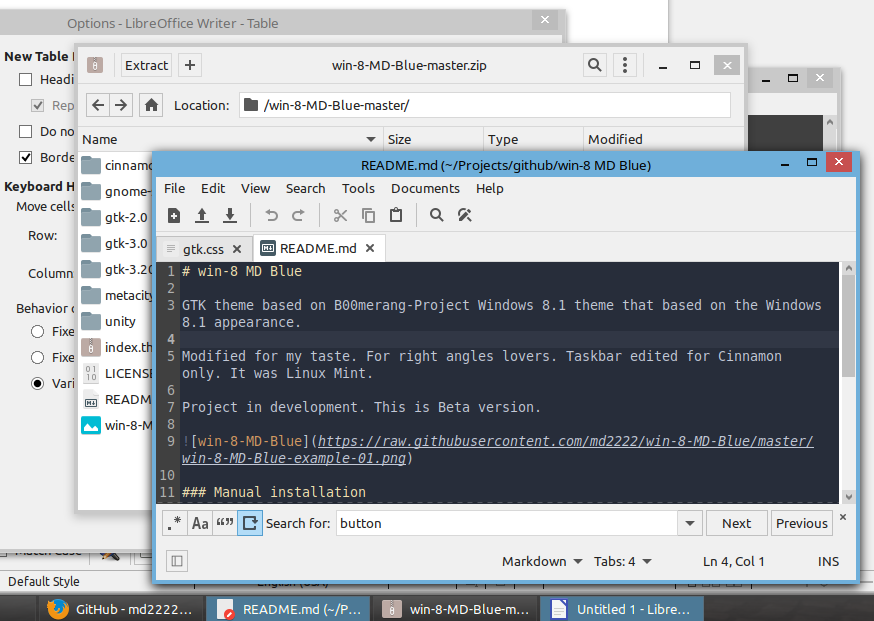Click the archive icon left of Extract
Screen dimensions: 874x621
pyautogui.click(x=95, y=65)
